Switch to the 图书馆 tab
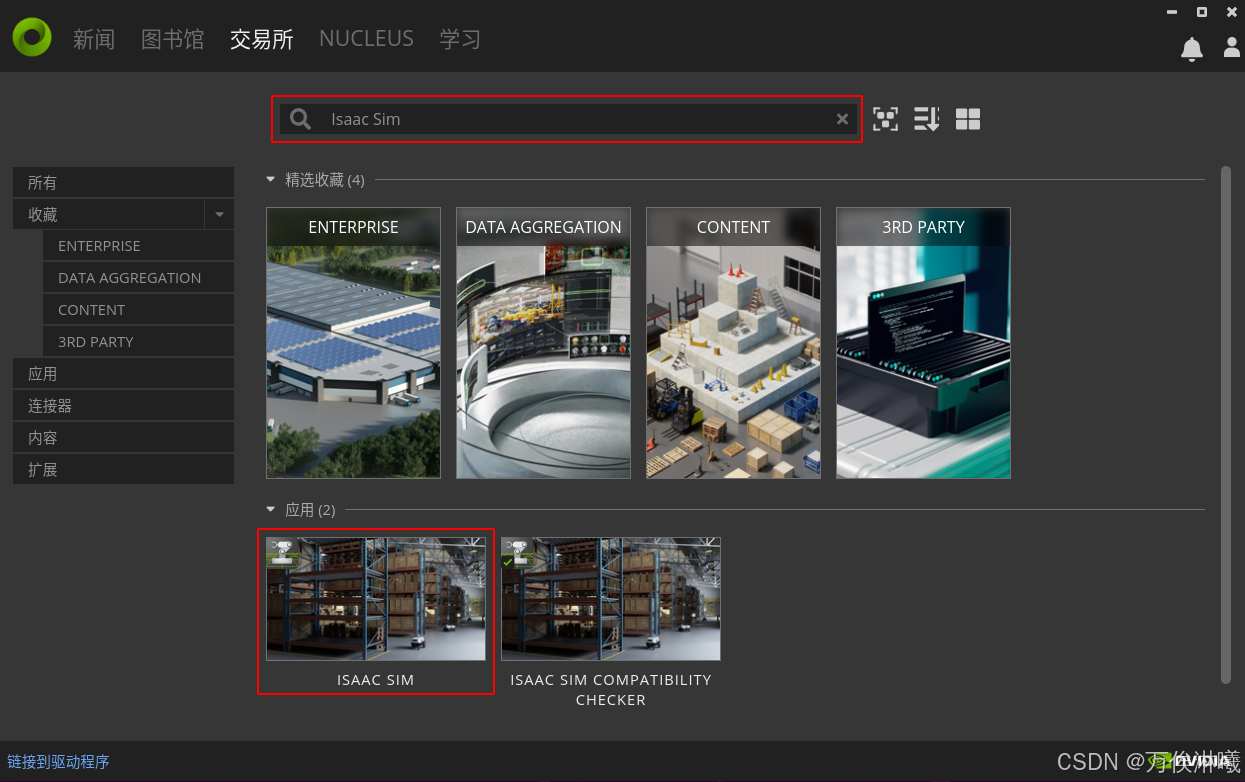The image size is (1245, 782). tap(172, 39)
